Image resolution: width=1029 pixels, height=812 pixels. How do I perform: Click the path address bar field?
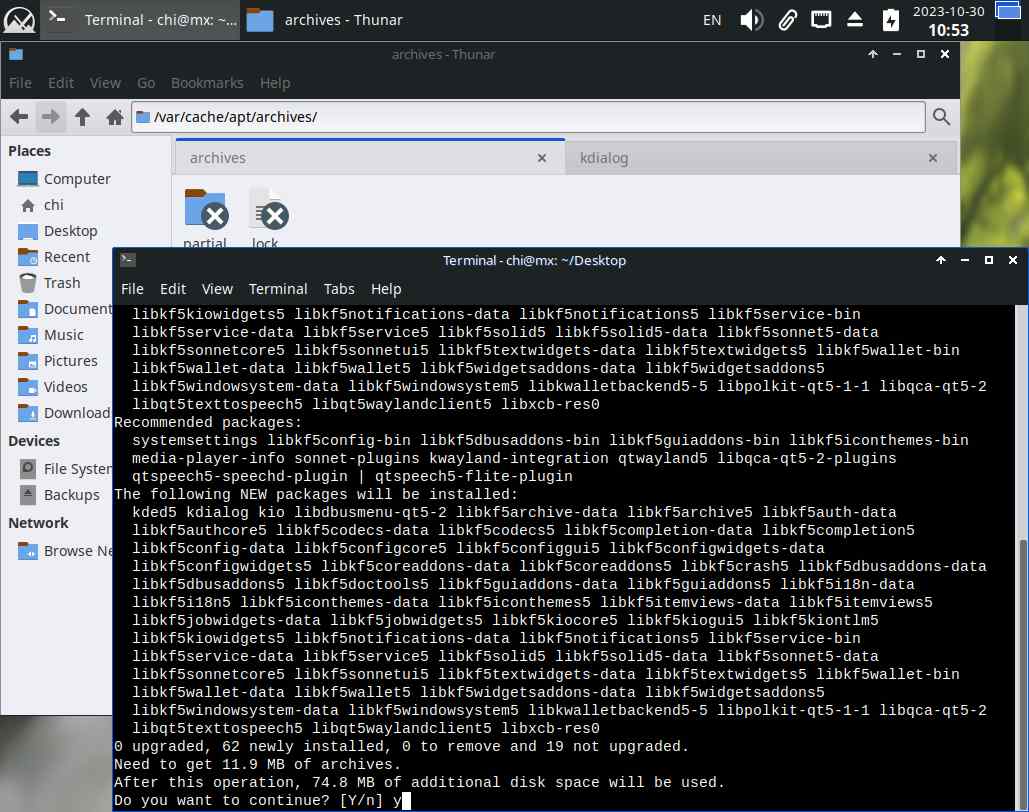(530, 118)
